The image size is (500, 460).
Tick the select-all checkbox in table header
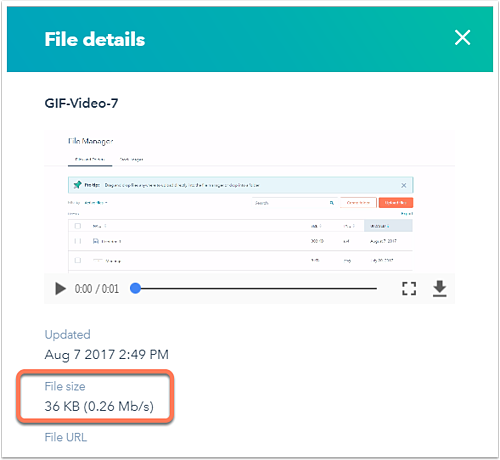pos(78,226)
